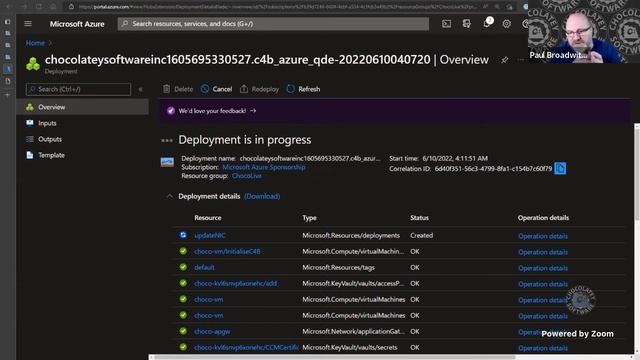Click the in-progress status icon for updateNIC
This screenshot has width=640, height=360.
(x=183, y=235)
